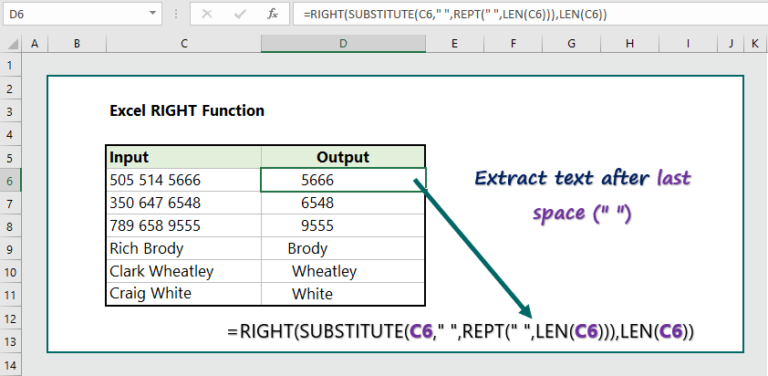Select column B header

(x=77, y=44)
